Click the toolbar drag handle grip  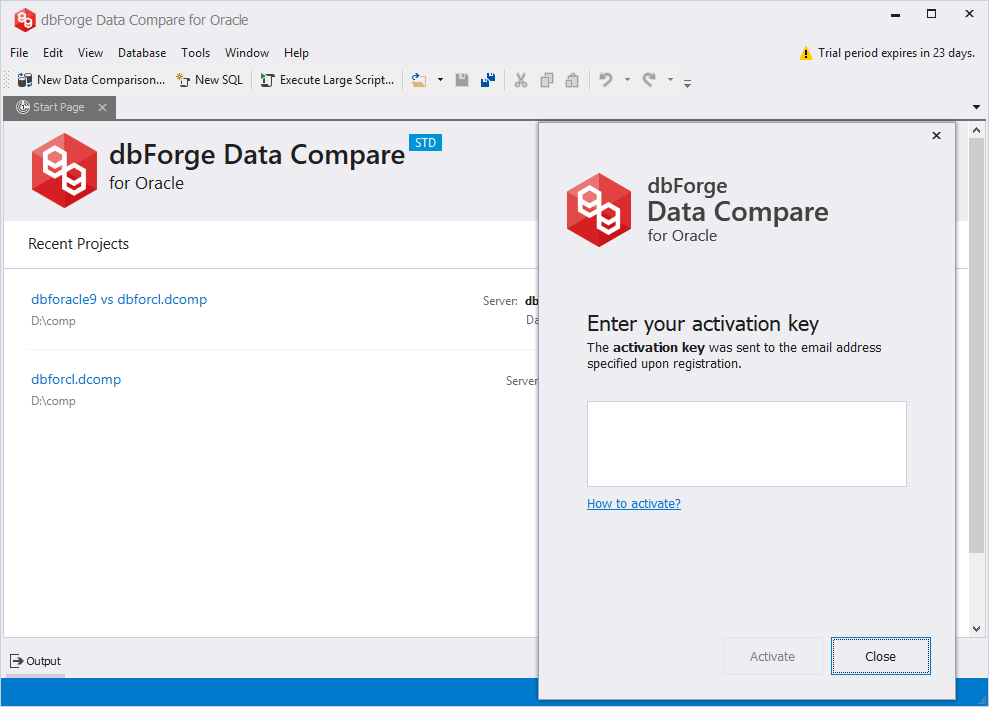click(7, 80)
